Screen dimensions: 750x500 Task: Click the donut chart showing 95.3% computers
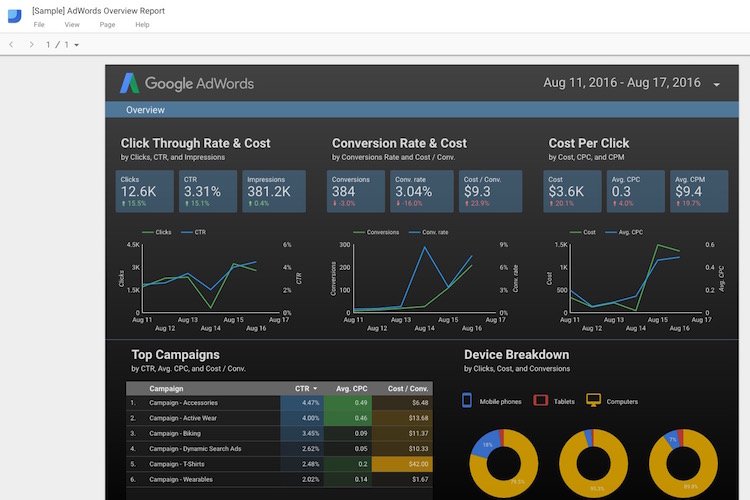click(594, 464)
